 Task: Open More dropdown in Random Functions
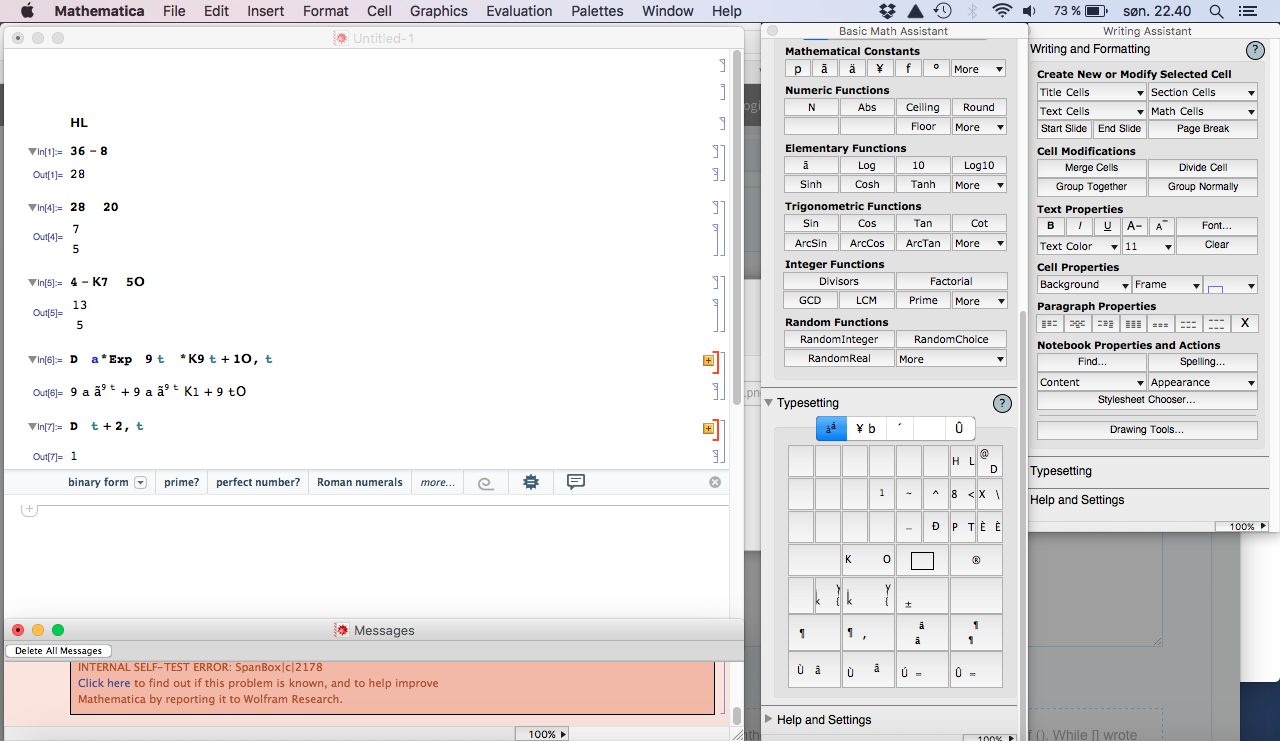(x=951, y=359)
